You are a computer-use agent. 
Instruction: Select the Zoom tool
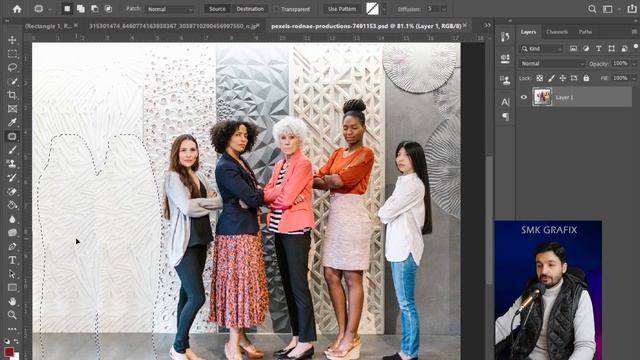(12, 315)
